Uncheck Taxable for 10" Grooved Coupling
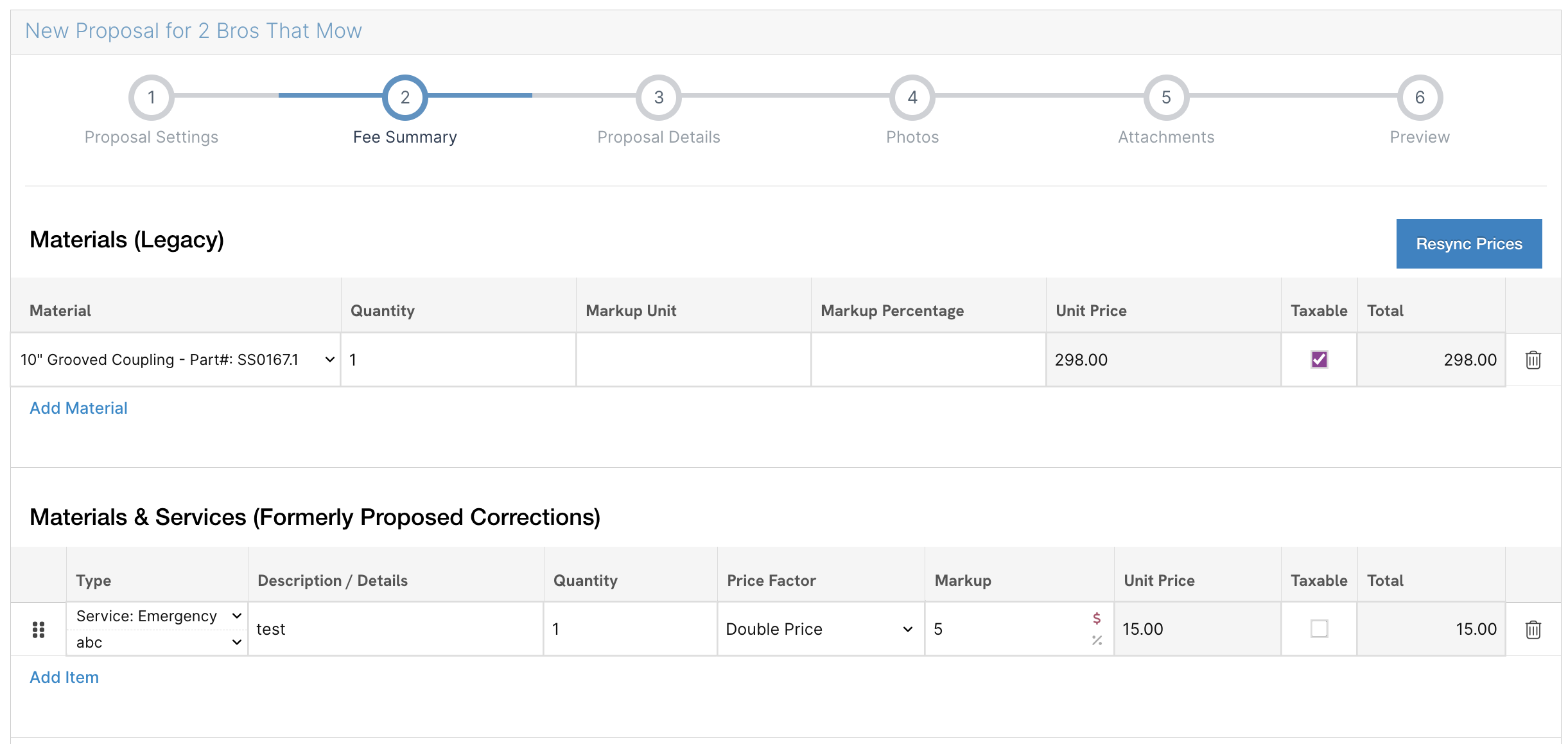 pos(1319,359)
